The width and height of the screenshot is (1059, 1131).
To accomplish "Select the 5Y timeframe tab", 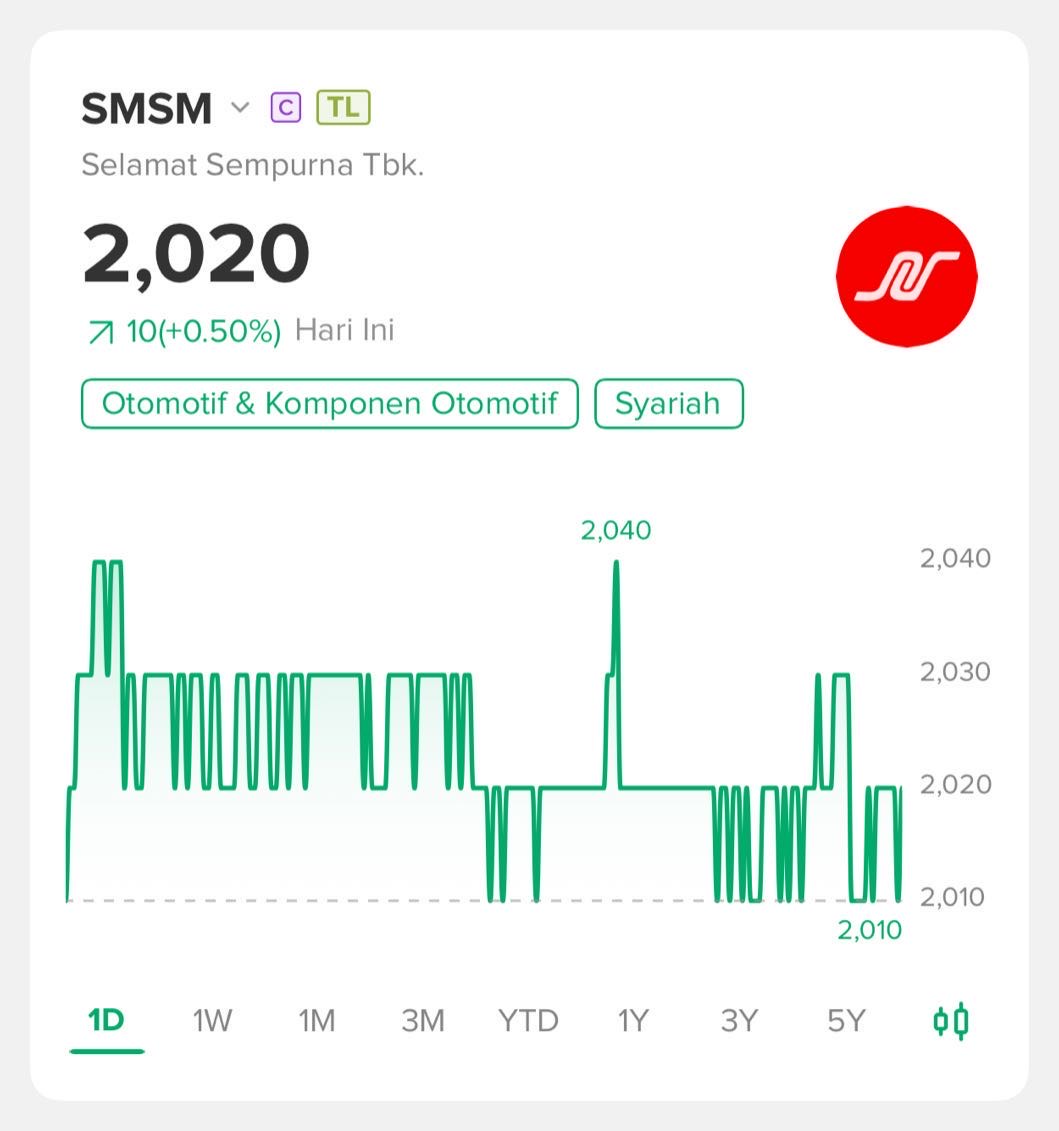I will [845, 1021].
